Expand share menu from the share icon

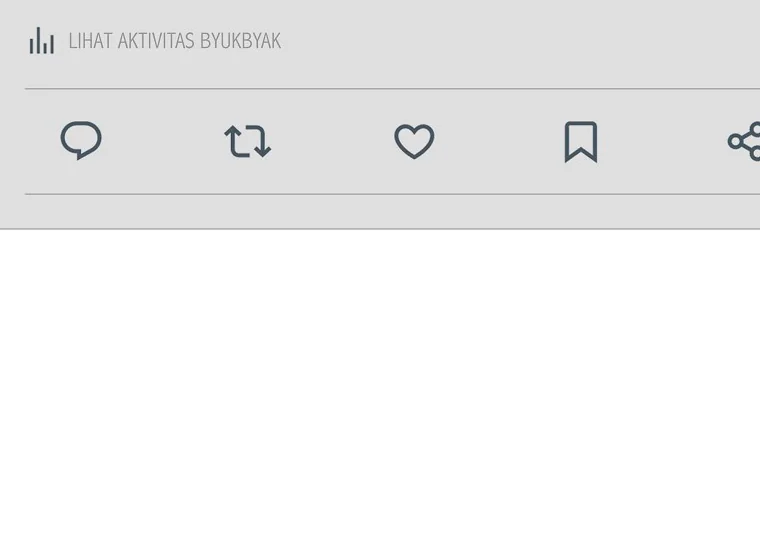(744, 141)
